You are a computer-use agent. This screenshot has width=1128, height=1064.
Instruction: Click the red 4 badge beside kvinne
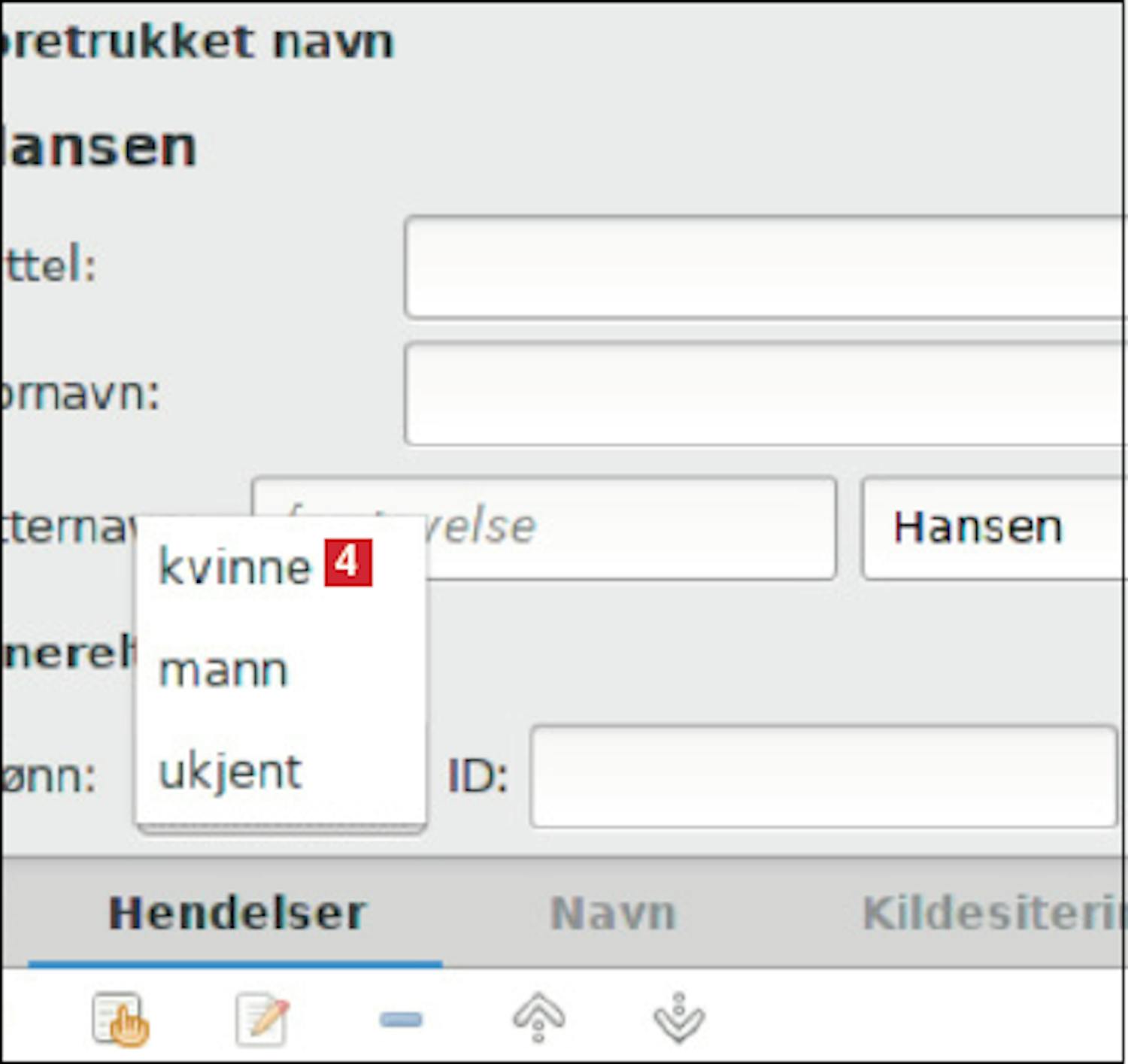(x=348, y=562)
